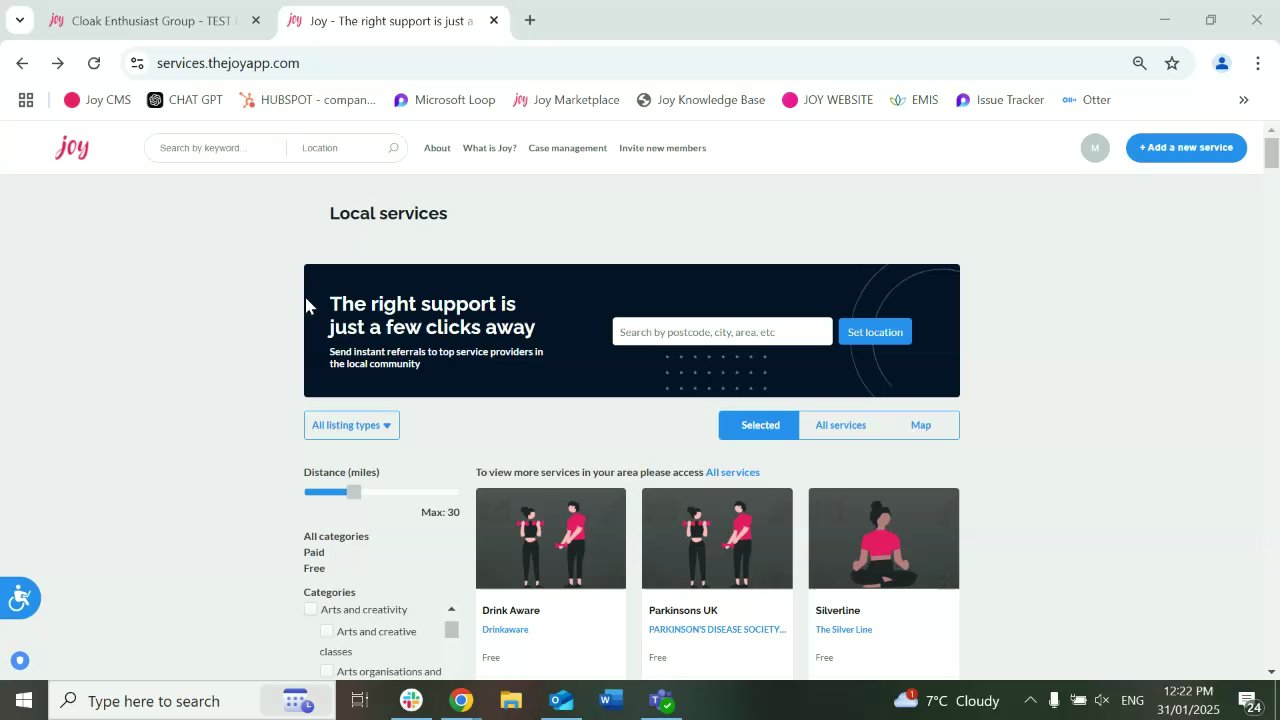Switch to the All services tab

point(840,425)
